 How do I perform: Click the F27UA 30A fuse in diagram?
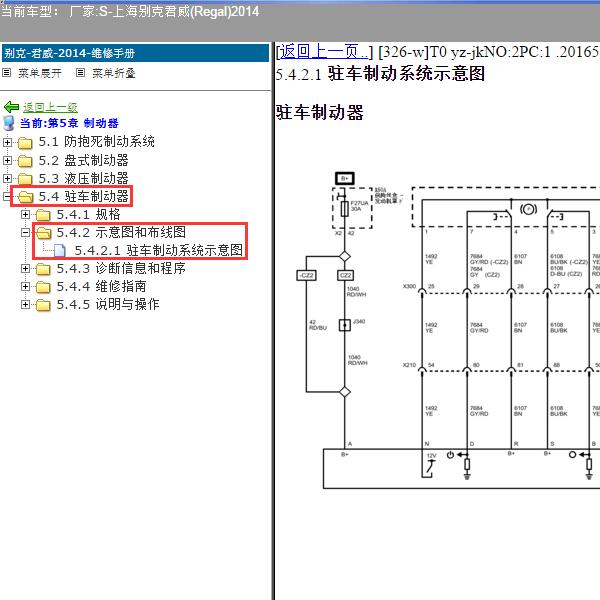pos(344,209)
